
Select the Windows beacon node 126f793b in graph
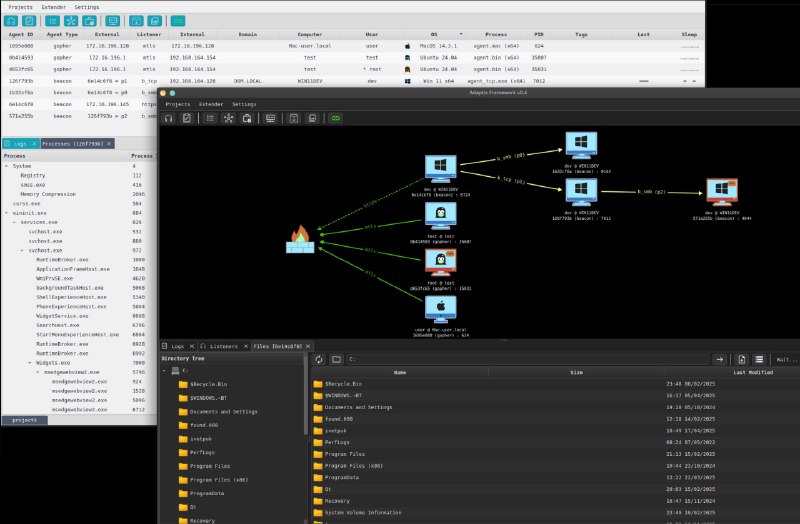[581, 192]
